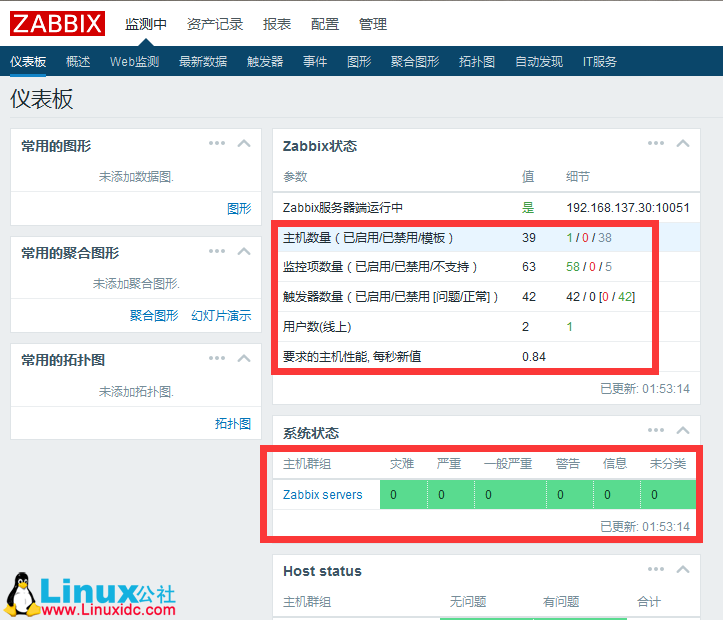The width and height of the screenshot is (723, 620).
Task: Open options menu for 常用的拓扑图 widget
Action: pyautogui.click(x=217, y=358)
